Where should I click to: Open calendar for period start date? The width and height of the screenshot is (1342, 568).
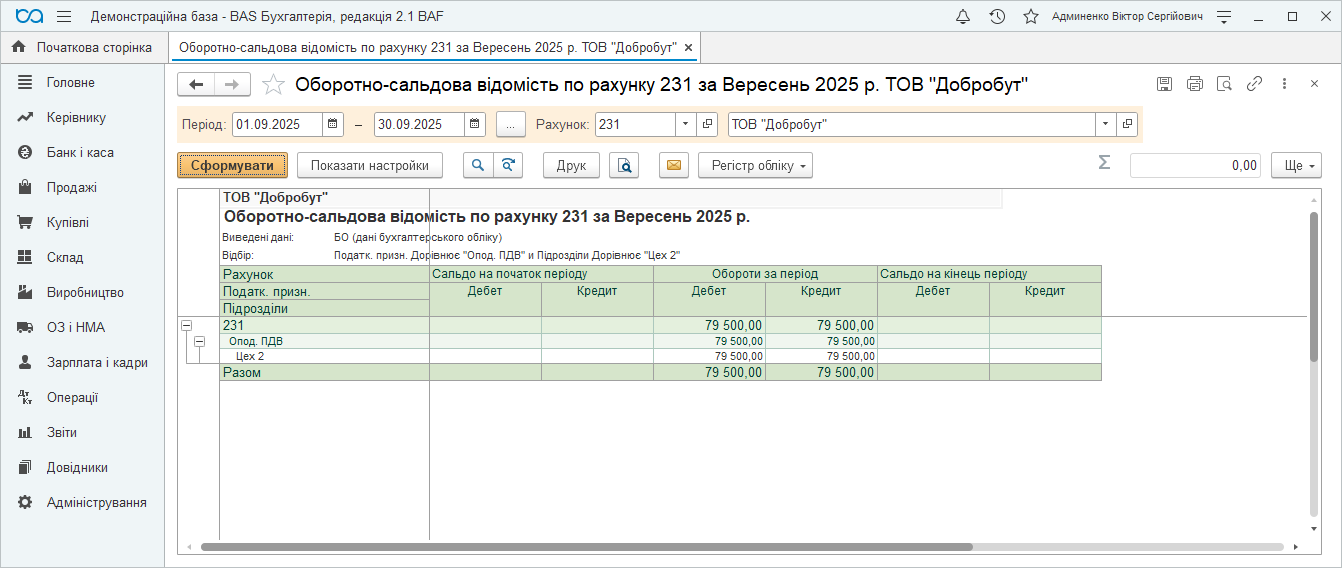pyautogui.click(x=331, y=125)
